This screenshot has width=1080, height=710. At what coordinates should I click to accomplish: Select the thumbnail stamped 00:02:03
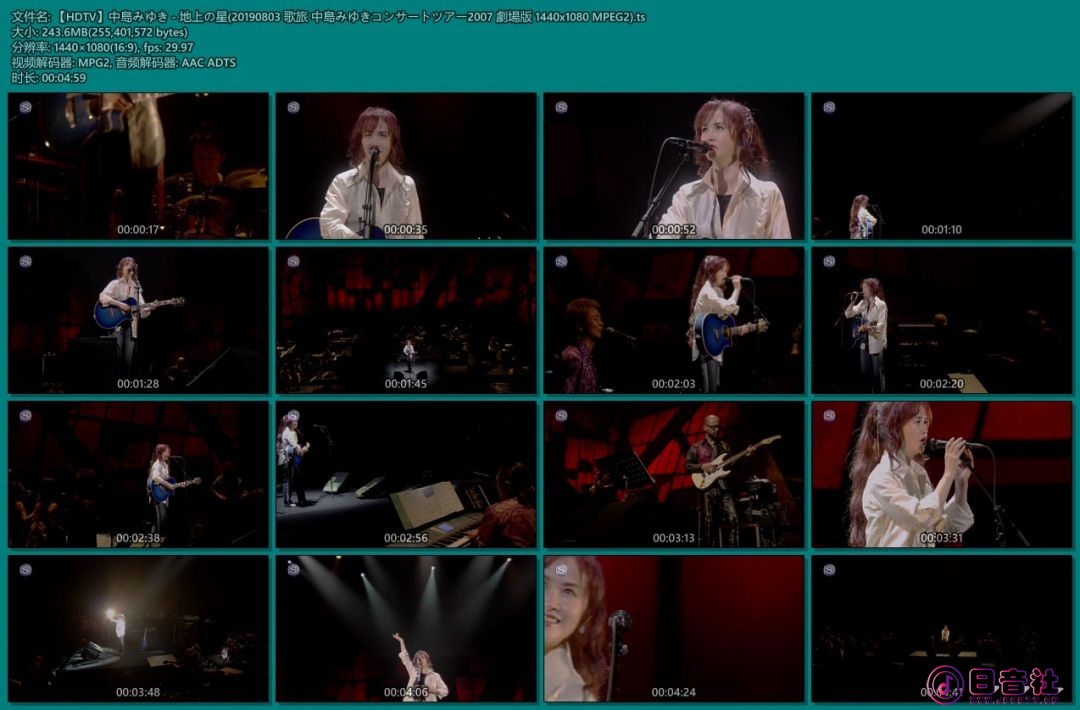coord(674,320)
